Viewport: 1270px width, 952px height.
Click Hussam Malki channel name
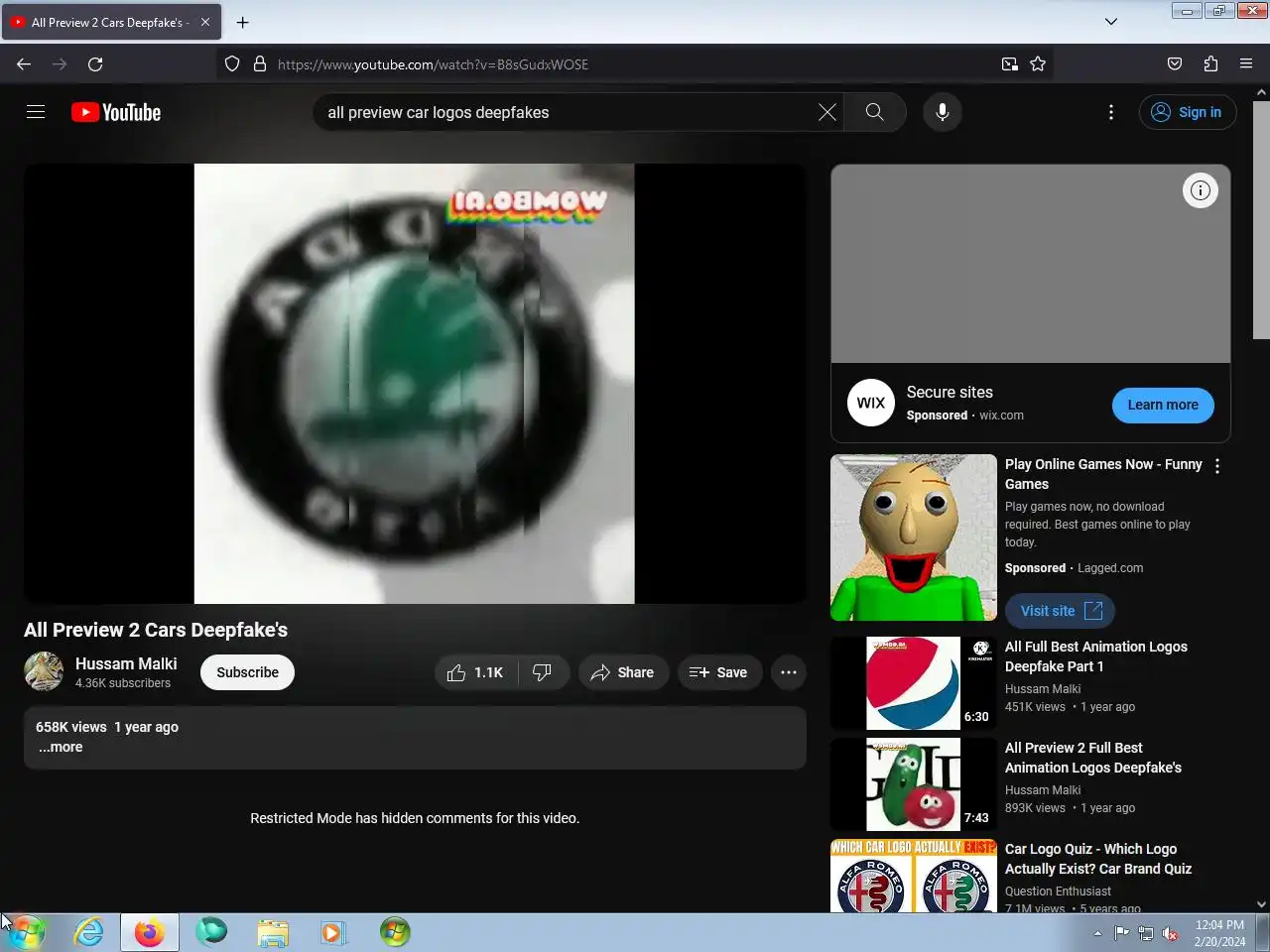126,663
